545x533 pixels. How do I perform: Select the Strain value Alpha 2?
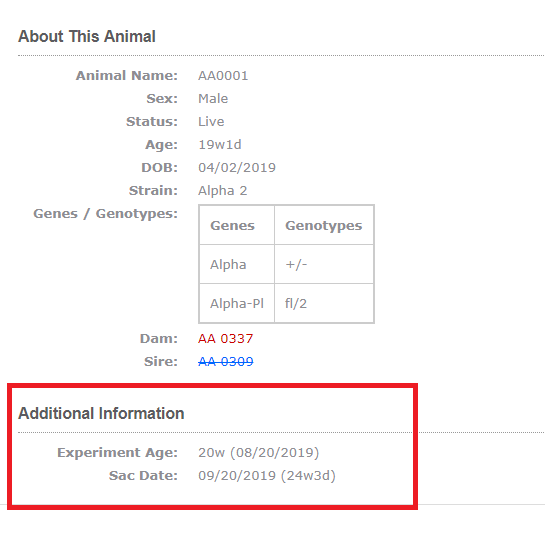[x=223, y=191]
